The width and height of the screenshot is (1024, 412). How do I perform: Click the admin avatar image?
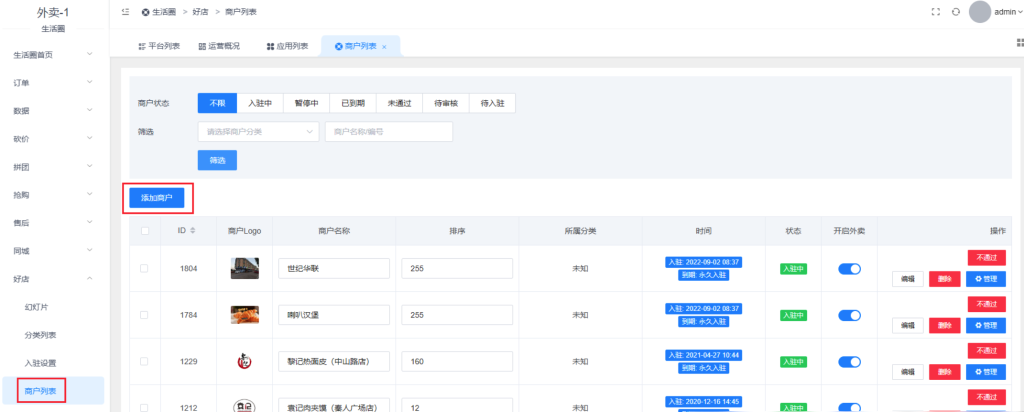[x=980, y=12]
